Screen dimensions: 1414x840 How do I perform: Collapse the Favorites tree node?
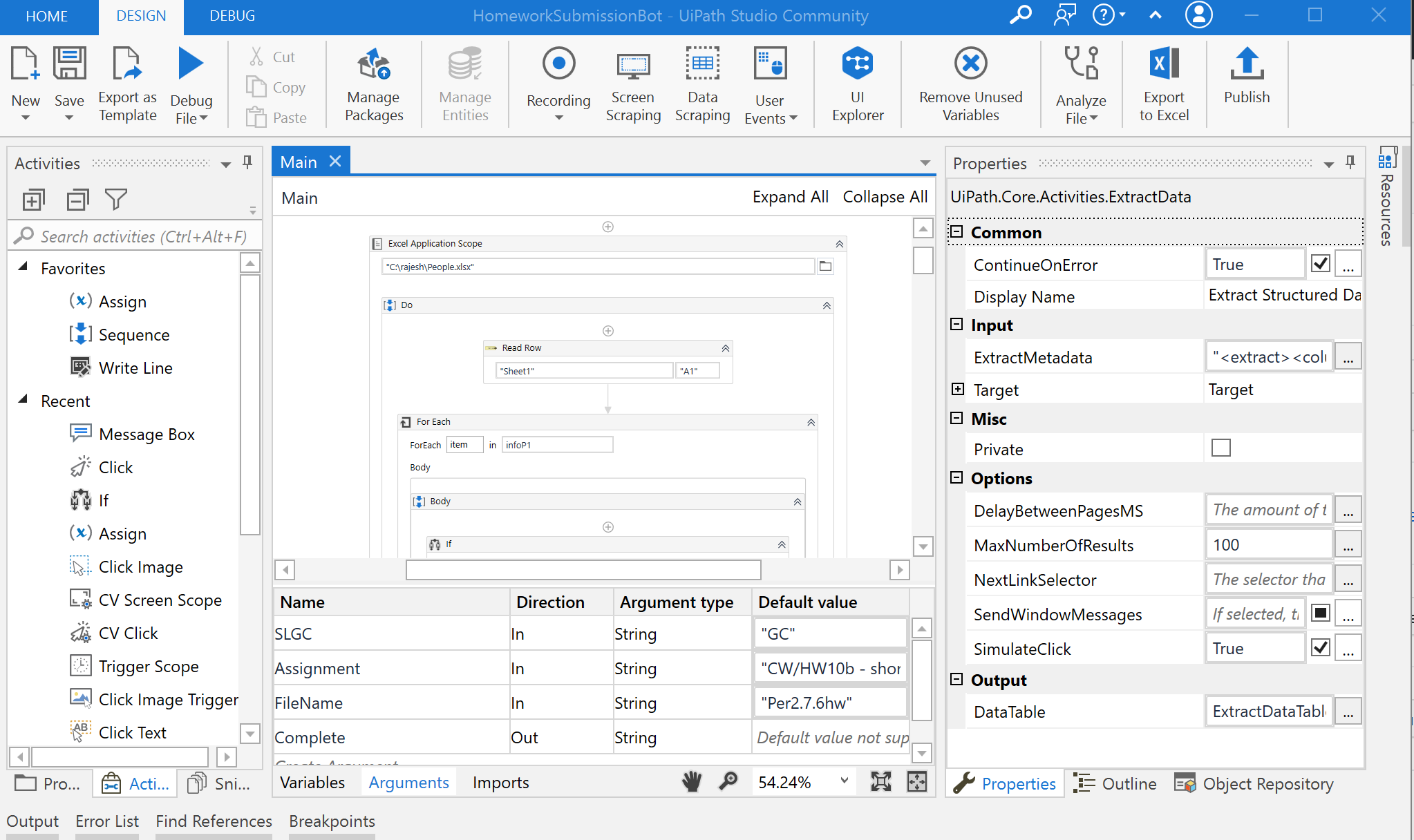point(23,267)
